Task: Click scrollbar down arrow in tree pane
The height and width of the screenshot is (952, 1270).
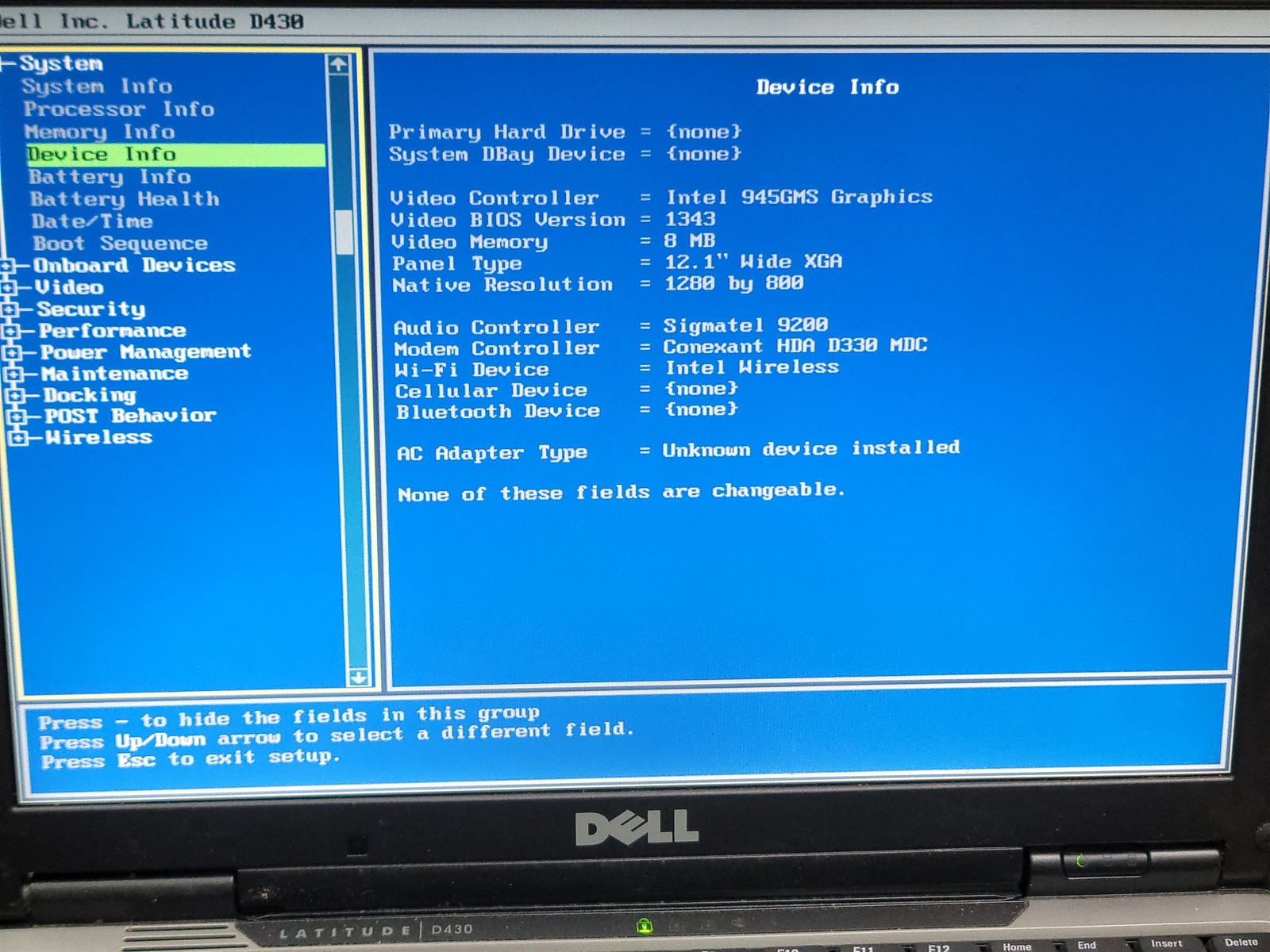Action: (358, 677)
